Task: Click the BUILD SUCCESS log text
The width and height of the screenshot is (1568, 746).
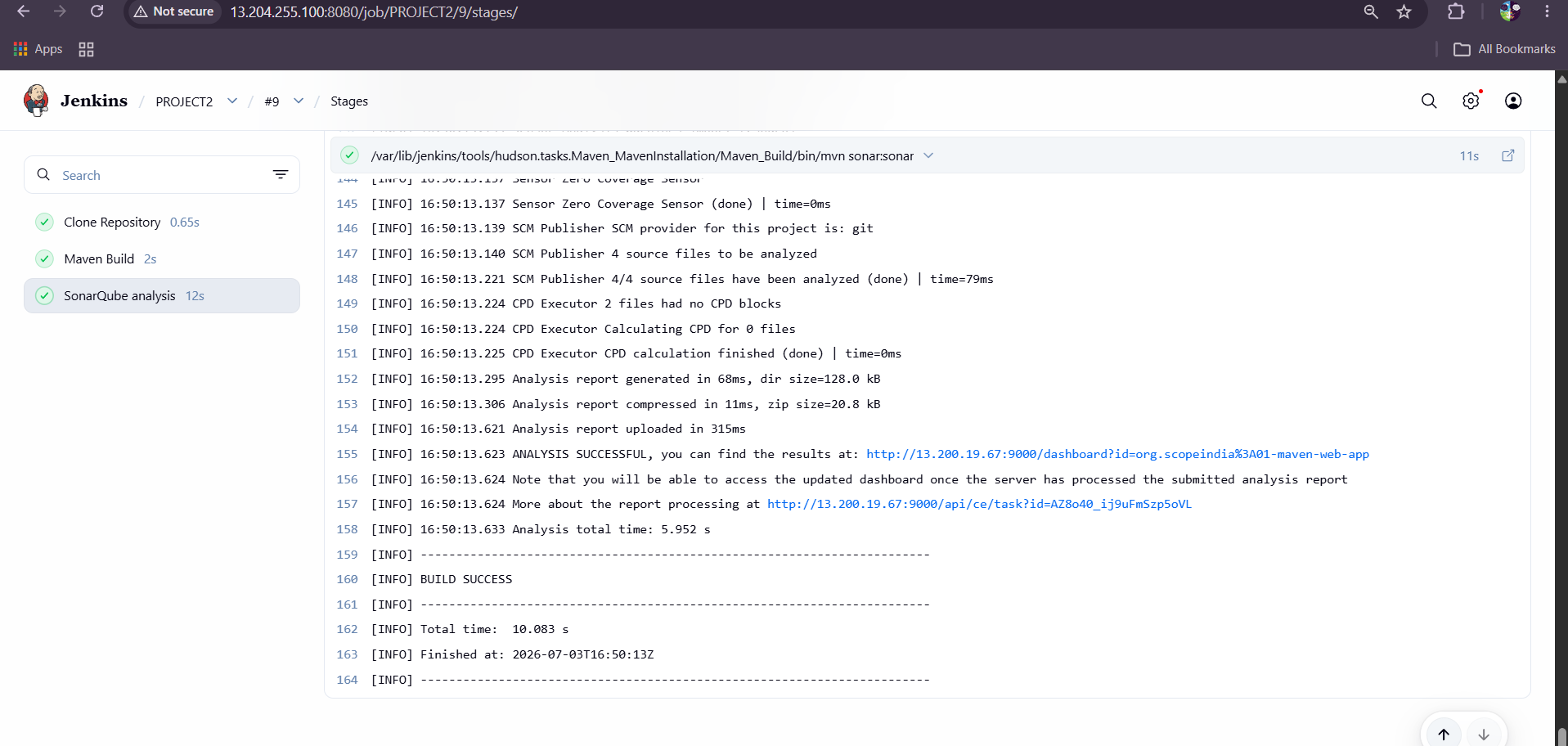Action: 466,579
